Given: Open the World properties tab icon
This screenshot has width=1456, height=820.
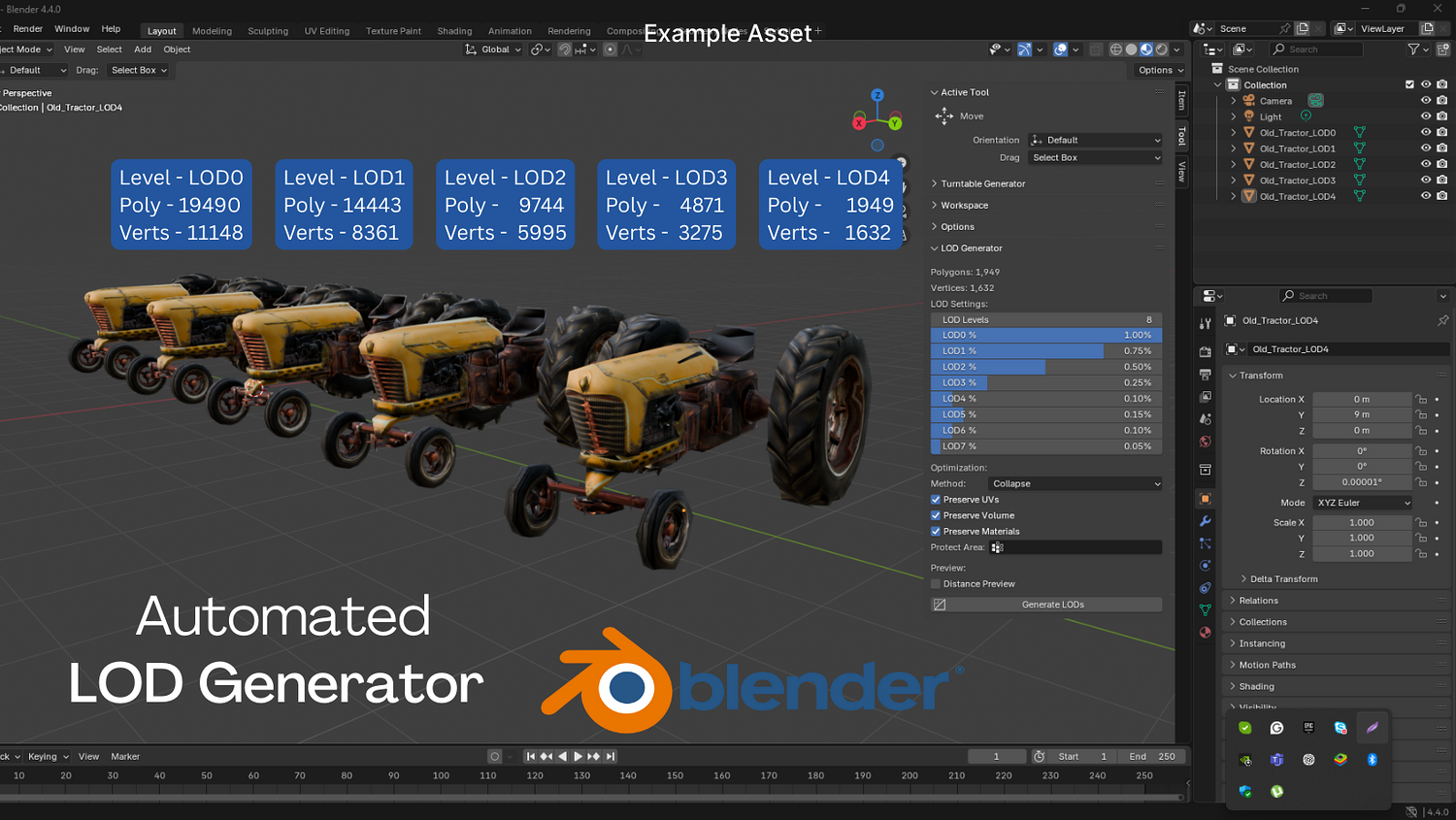Looking at the screenshot, I should point(1205,442).
